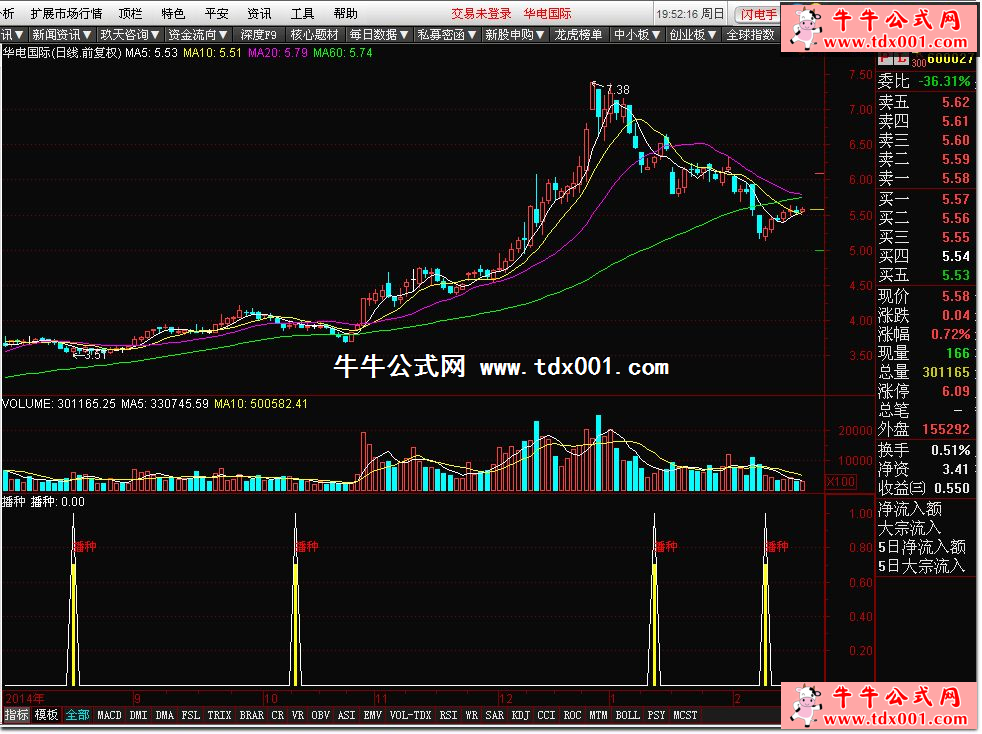Open the 每日数据 dropdown list
Viewport: 982px width, 734px height.
(379, 34)
